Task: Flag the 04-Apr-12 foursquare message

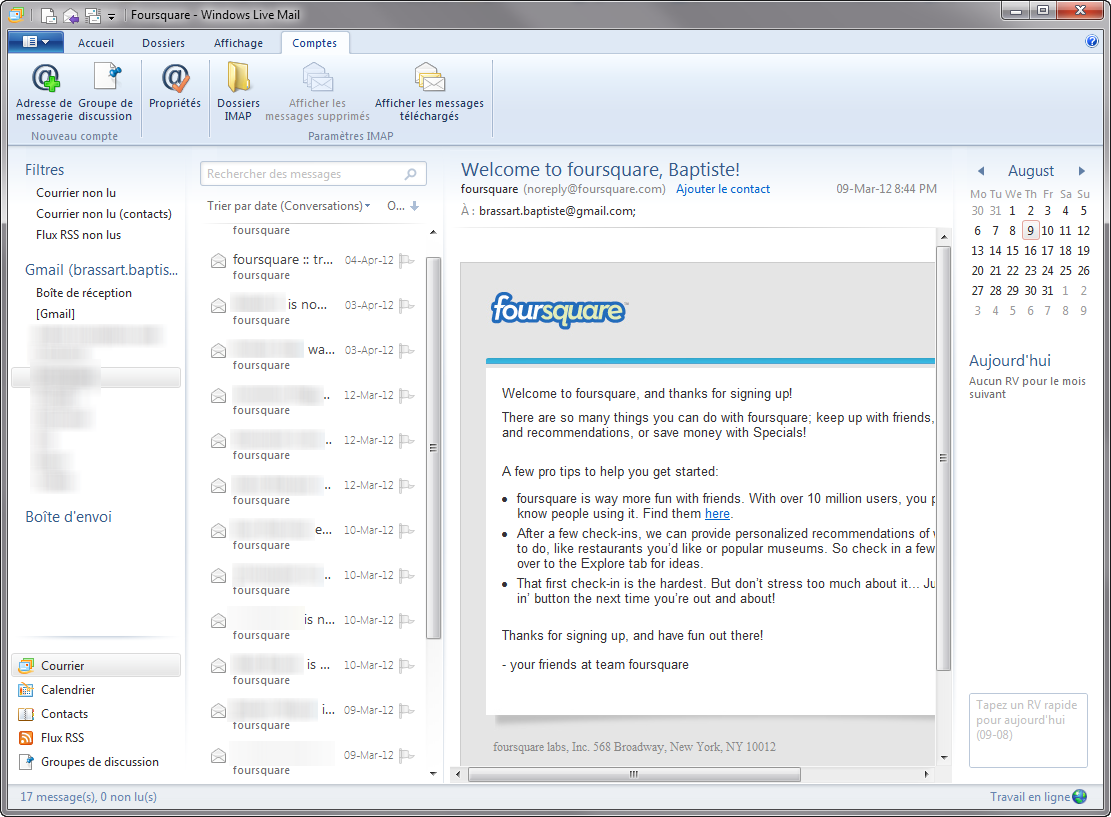Action: pos(407,261)
